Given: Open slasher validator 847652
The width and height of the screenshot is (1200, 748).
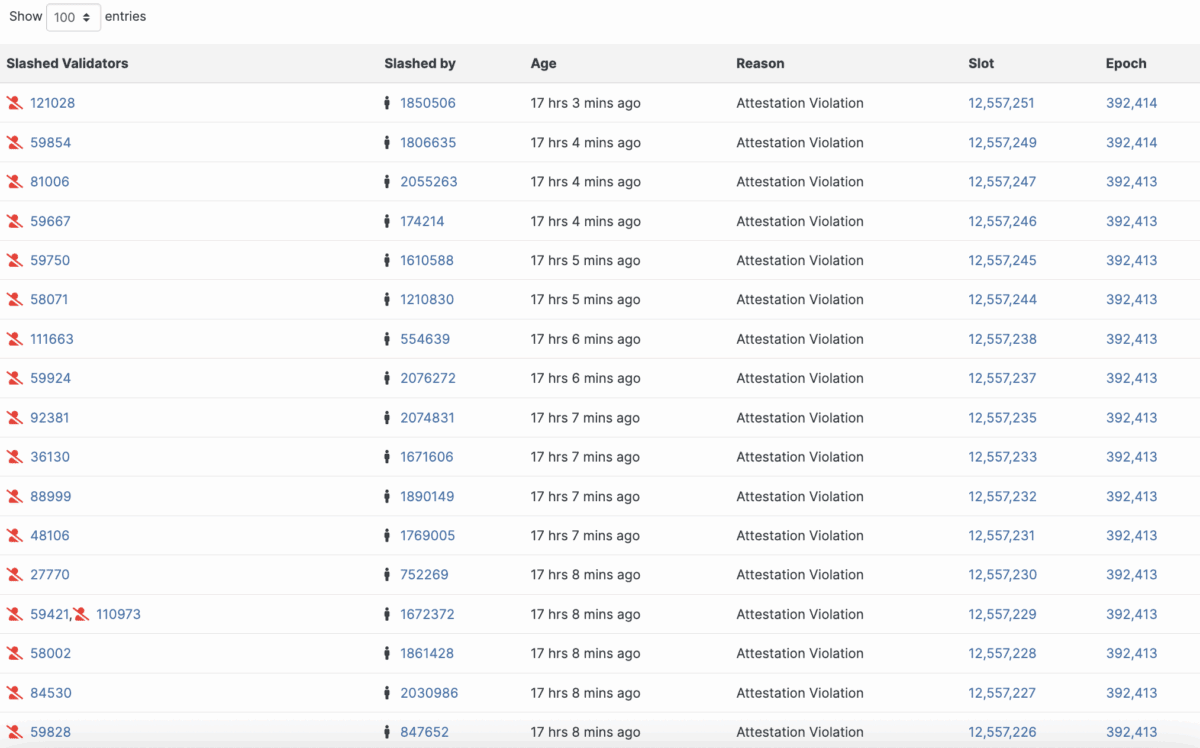Looking at the screenshot, I should coord(424,732).
